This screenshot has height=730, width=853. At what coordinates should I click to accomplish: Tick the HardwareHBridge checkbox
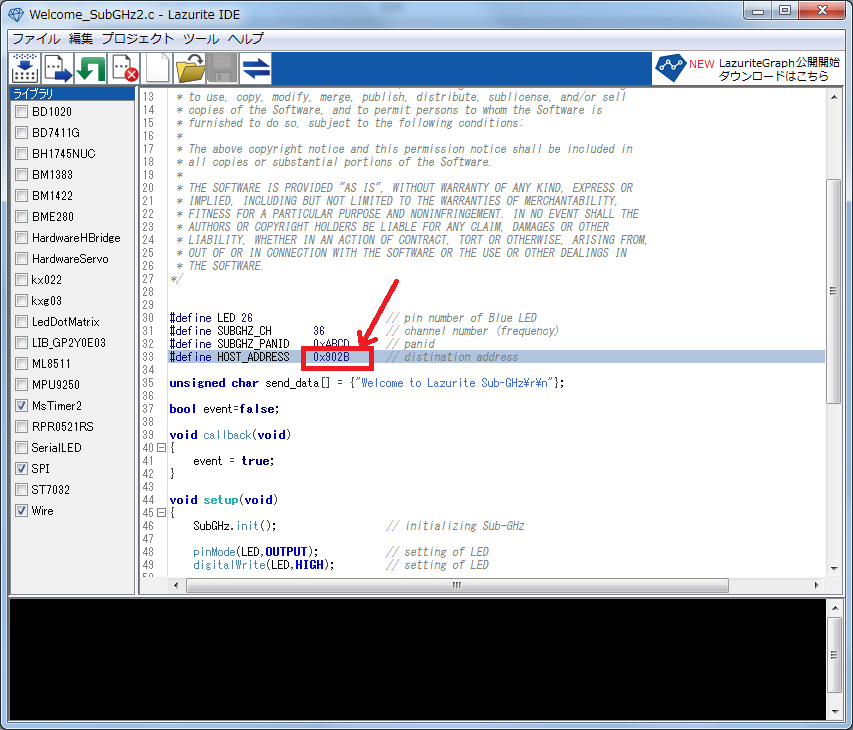pos(21,238)
